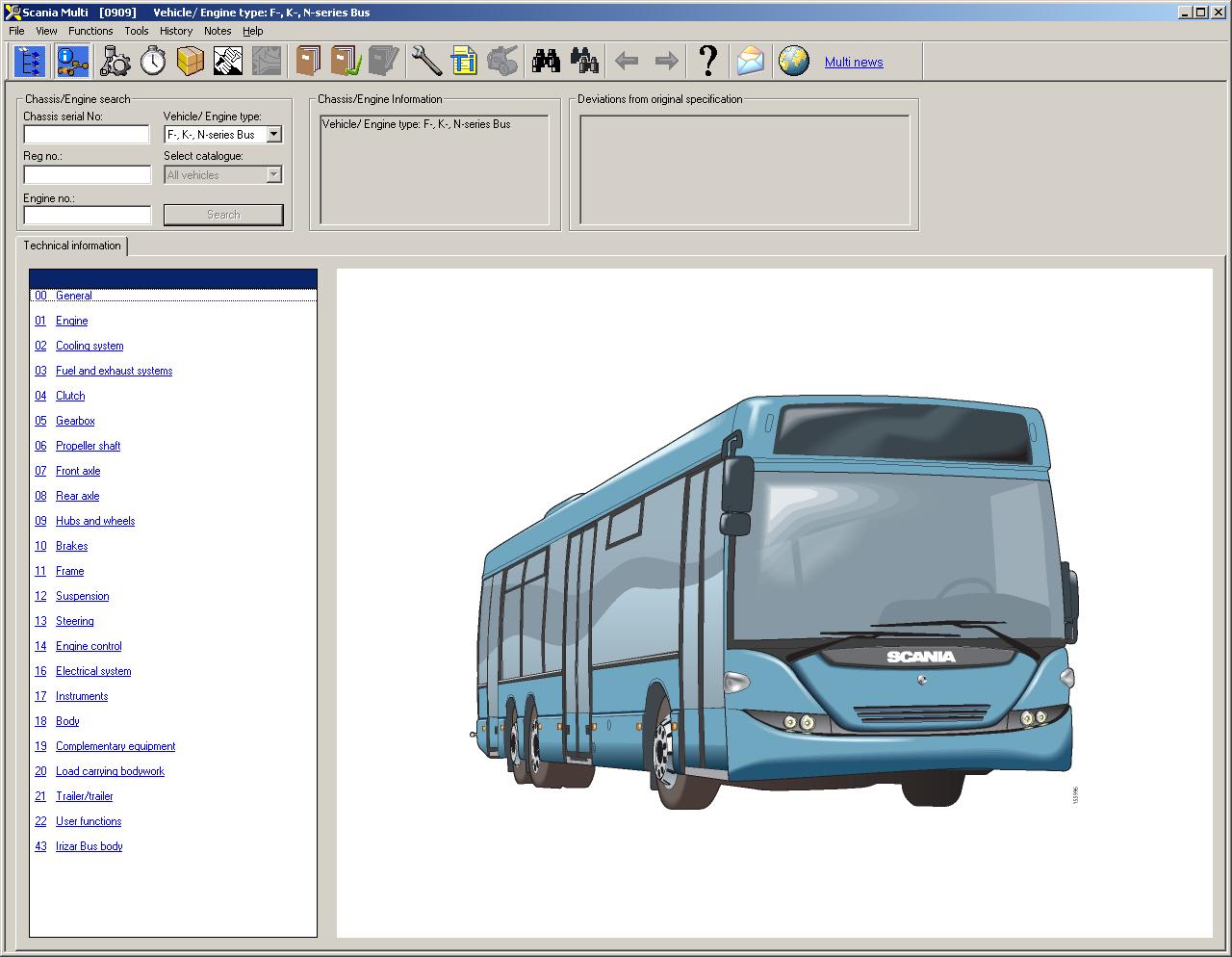Click the back arrow icon

coord(627,62)
